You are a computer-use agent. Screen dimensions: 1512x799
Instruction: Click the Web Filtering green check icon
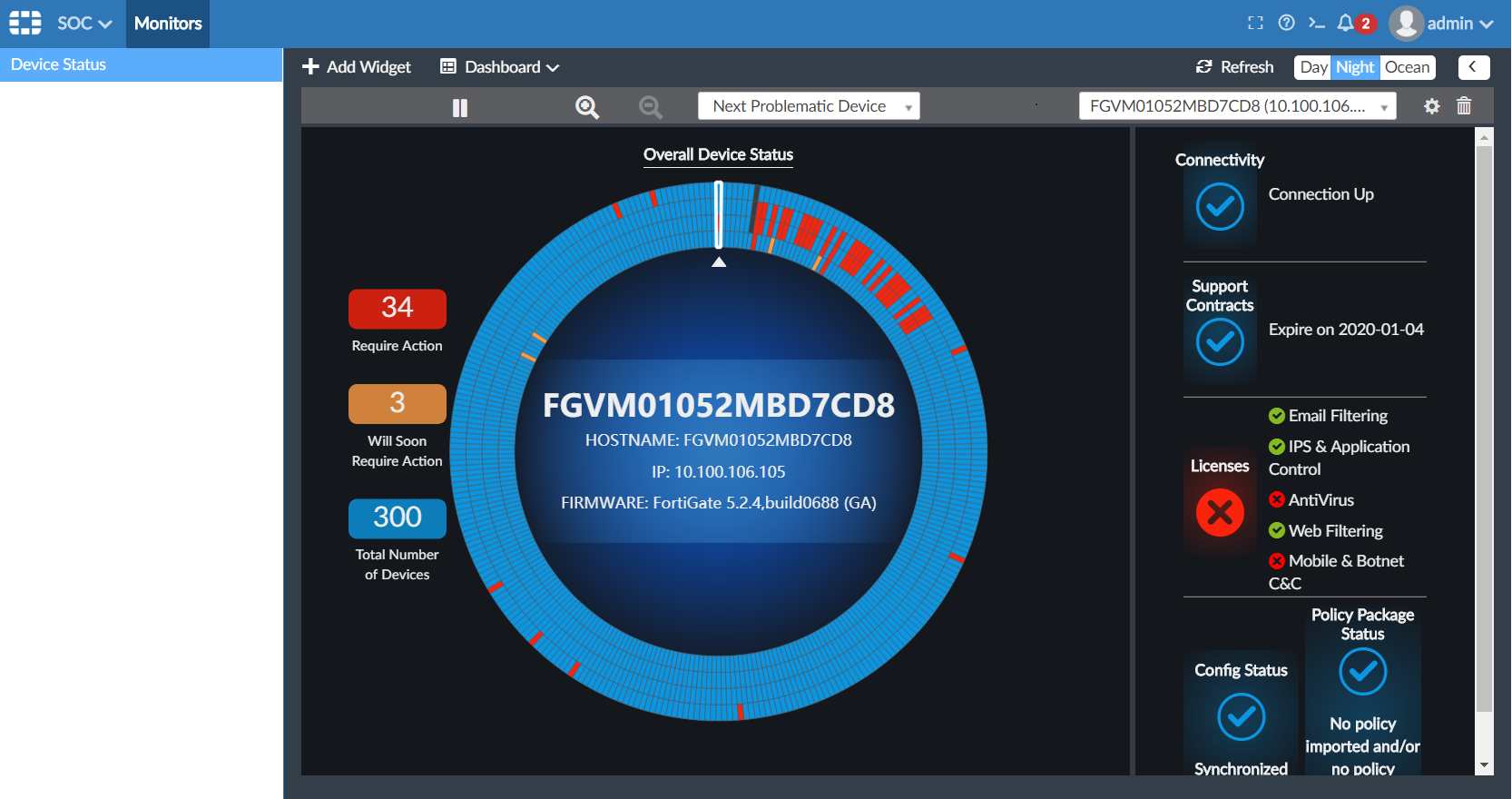click(x=1277, y=530)
